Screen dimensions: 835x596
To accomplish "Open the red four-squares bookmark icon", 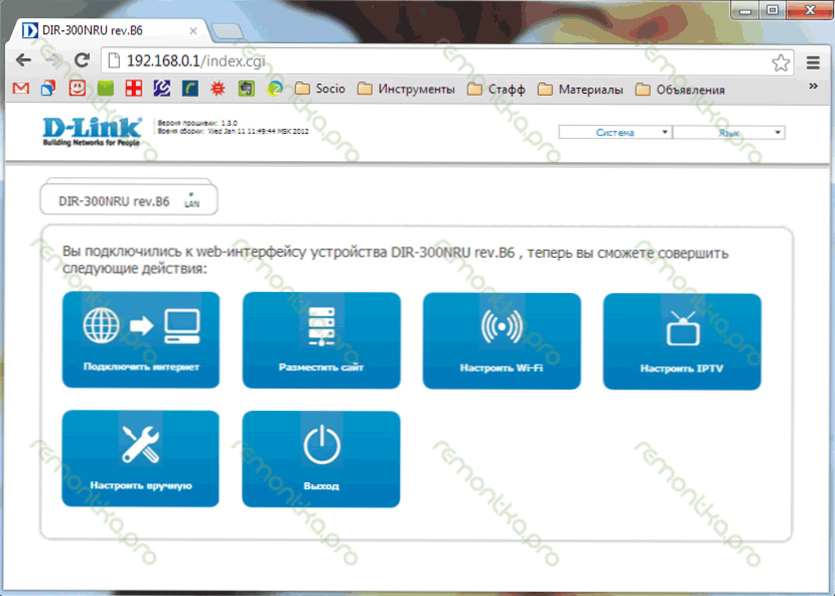I will tap(134, 88).
